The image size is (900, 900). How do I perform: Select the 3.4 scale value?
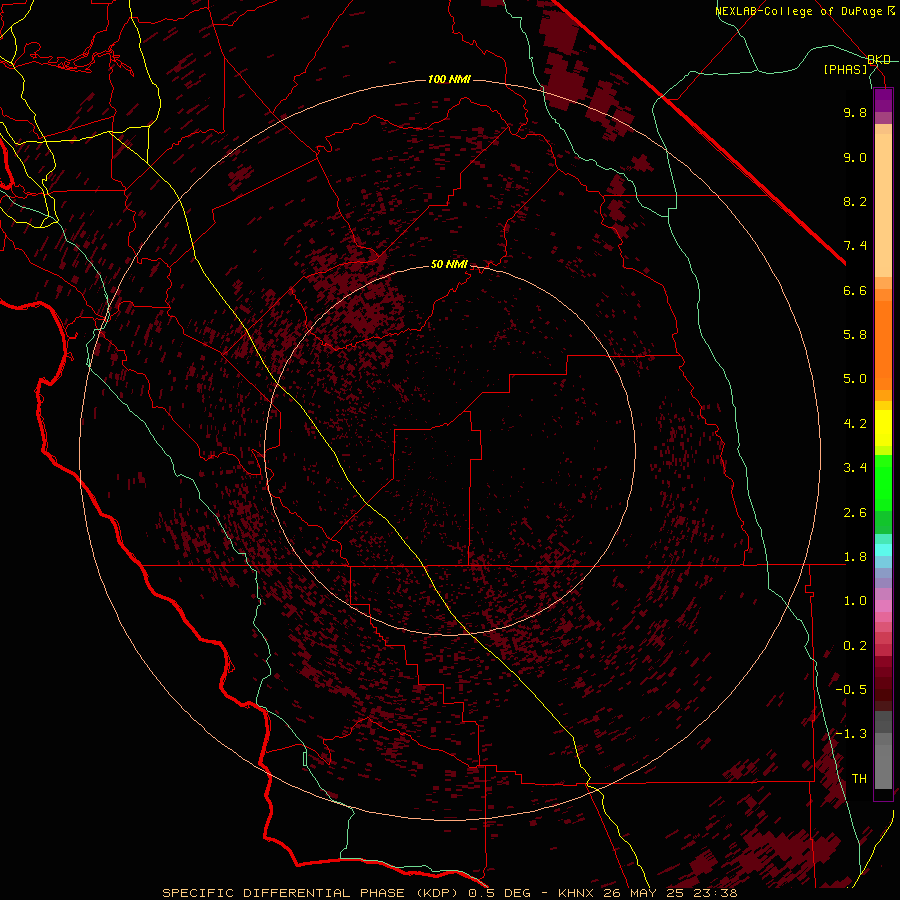coord(855,468)
